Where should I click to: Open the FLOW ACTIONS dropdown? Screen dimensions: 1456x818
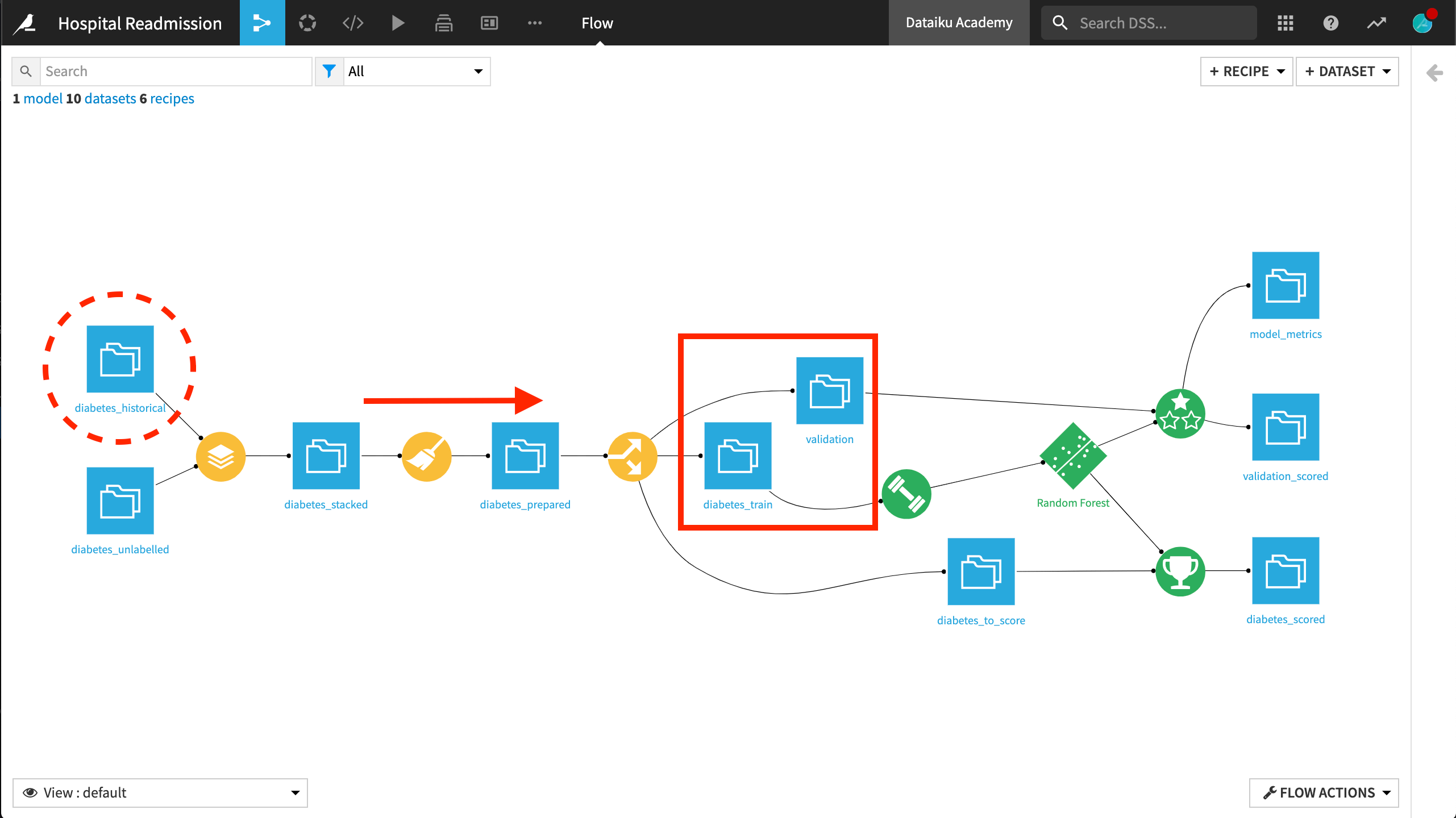(1324, 793)
